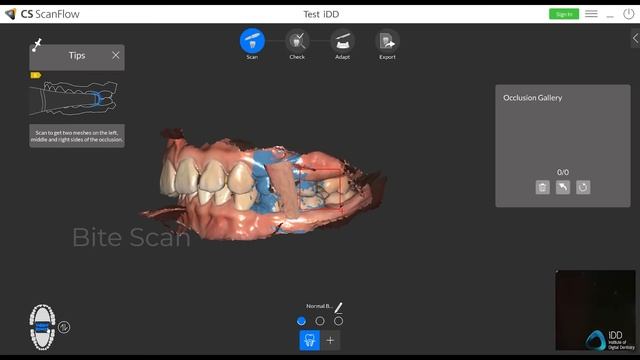The width and height of the screenshot is (640, 360).
Task: Open the hamburger menu
Action: (591, 14)
